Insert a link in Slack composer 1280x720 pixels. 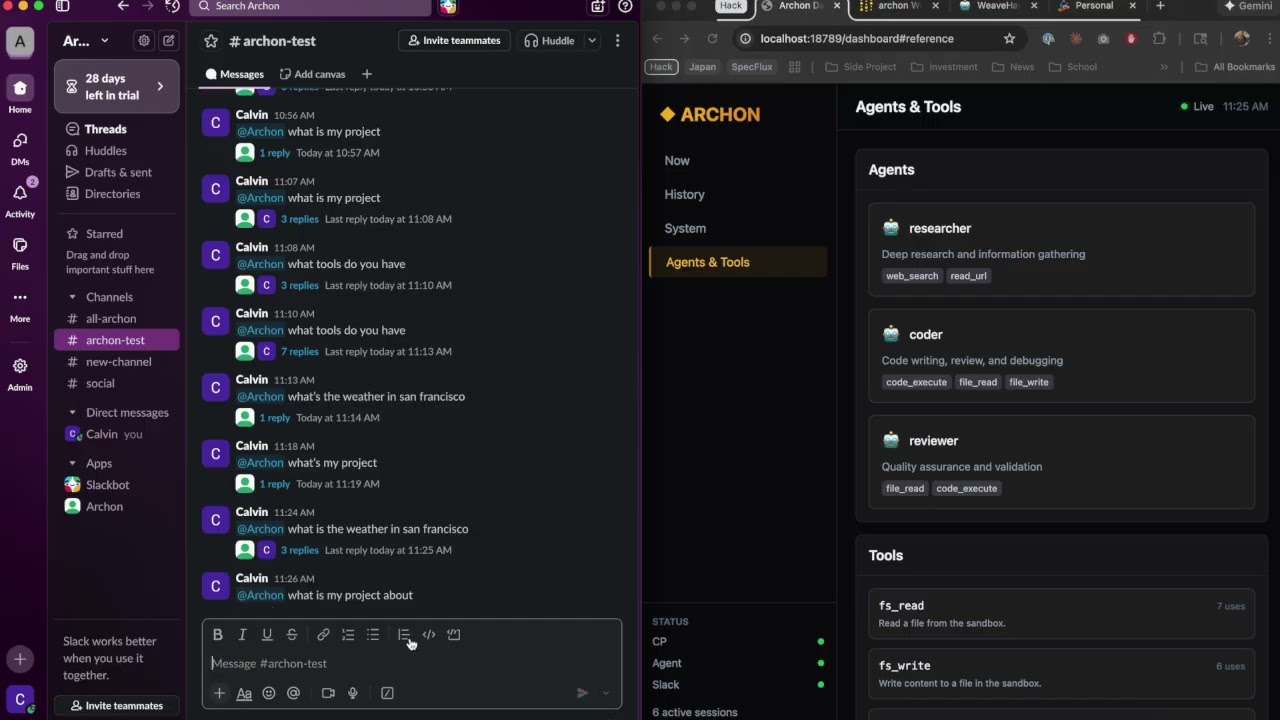(x=323, y=634)
